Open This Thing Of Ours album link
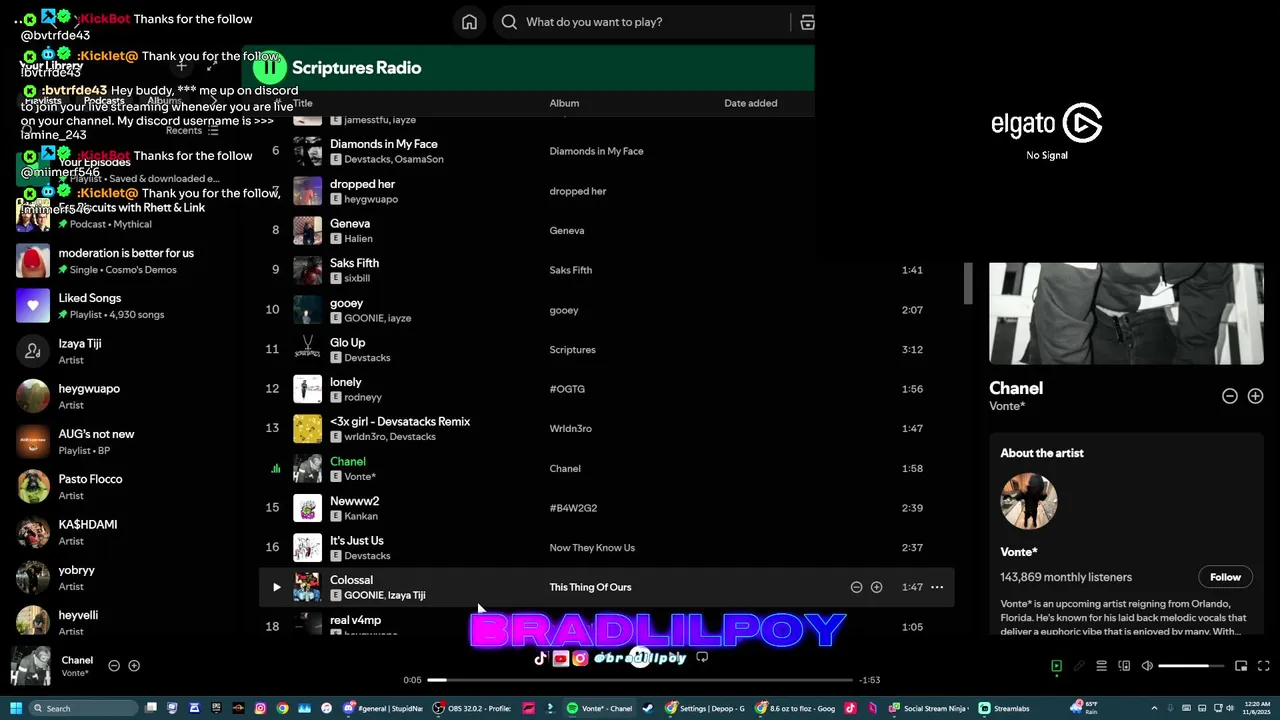The image size is (1280, 720). click(x=590, y=587)
